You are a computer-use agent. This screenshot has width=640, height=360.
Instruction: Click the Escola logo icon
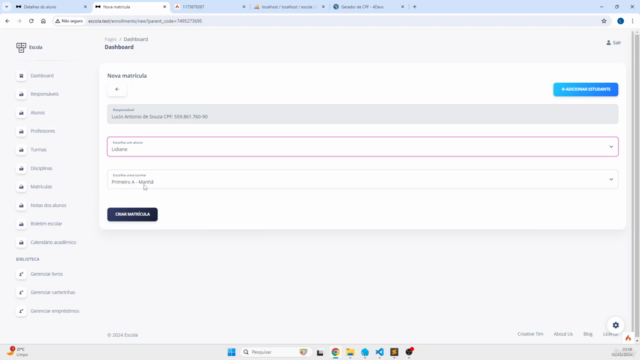click(x=21, y=47)
